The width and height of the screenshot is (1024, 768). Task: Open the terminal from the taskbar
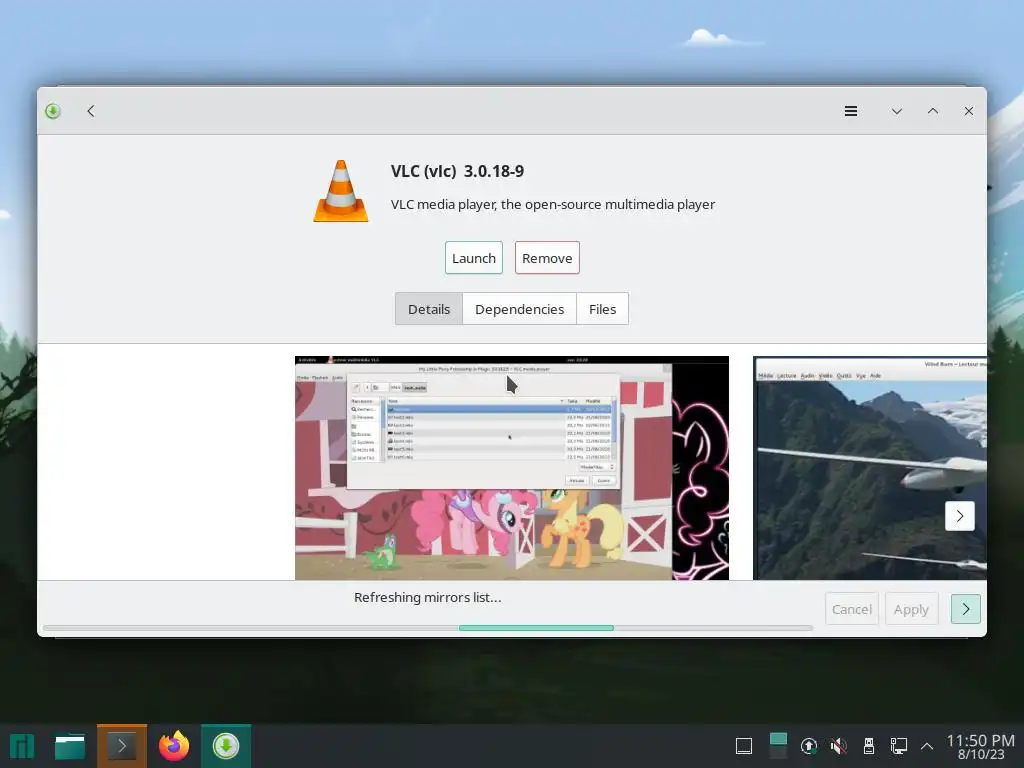coord(122,746)
